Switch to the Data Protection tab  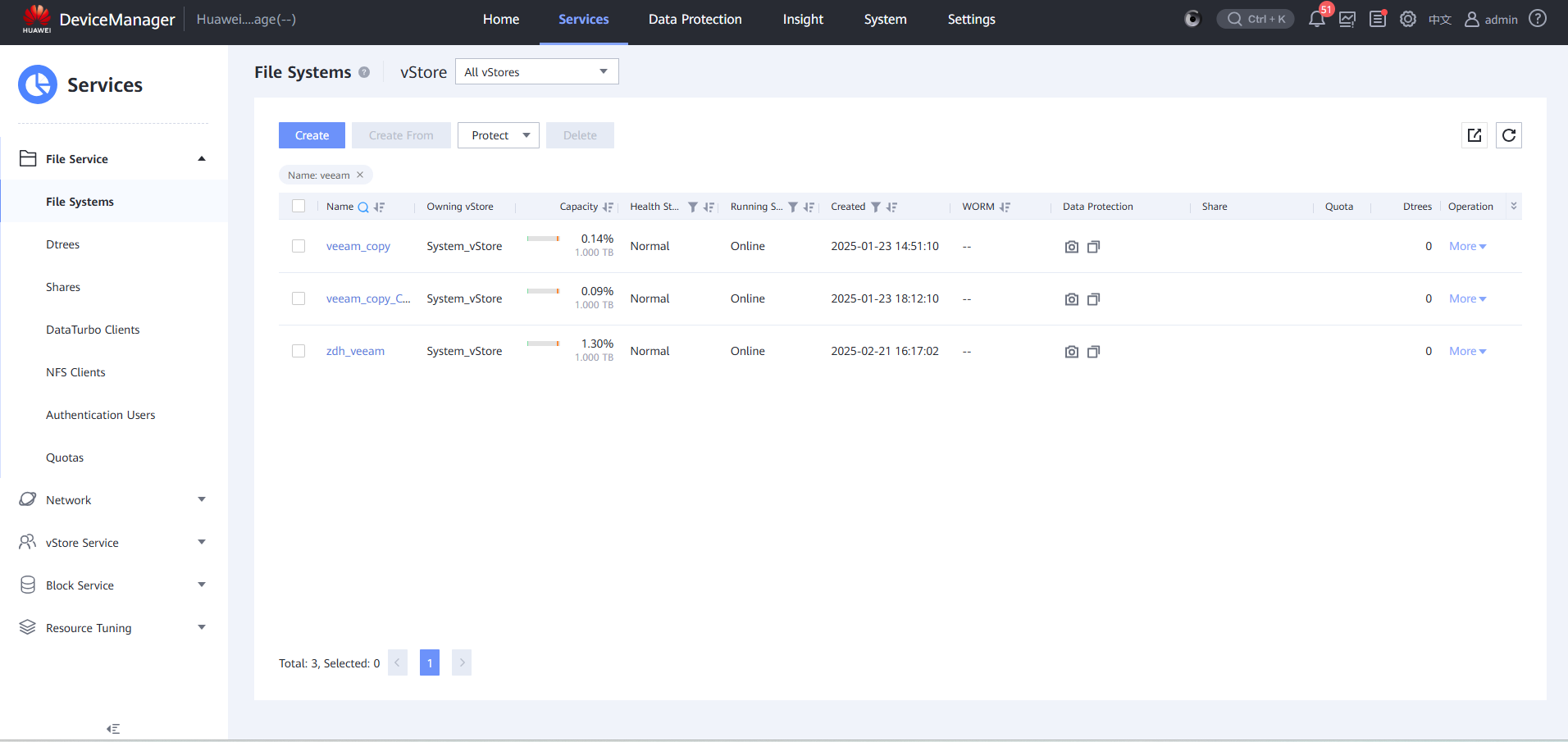coord(695,20)
